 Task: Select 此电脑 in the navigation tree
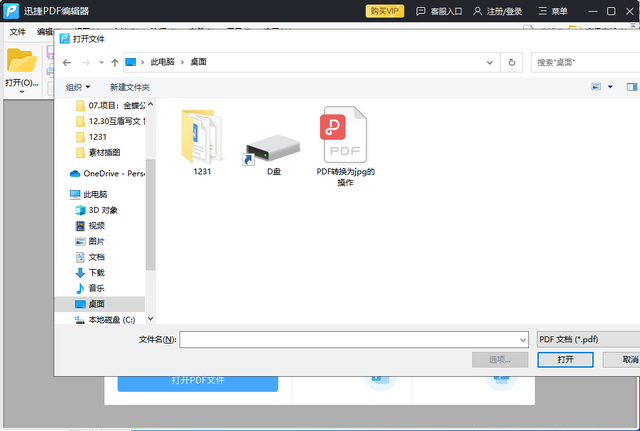click(x=89, y=194)
